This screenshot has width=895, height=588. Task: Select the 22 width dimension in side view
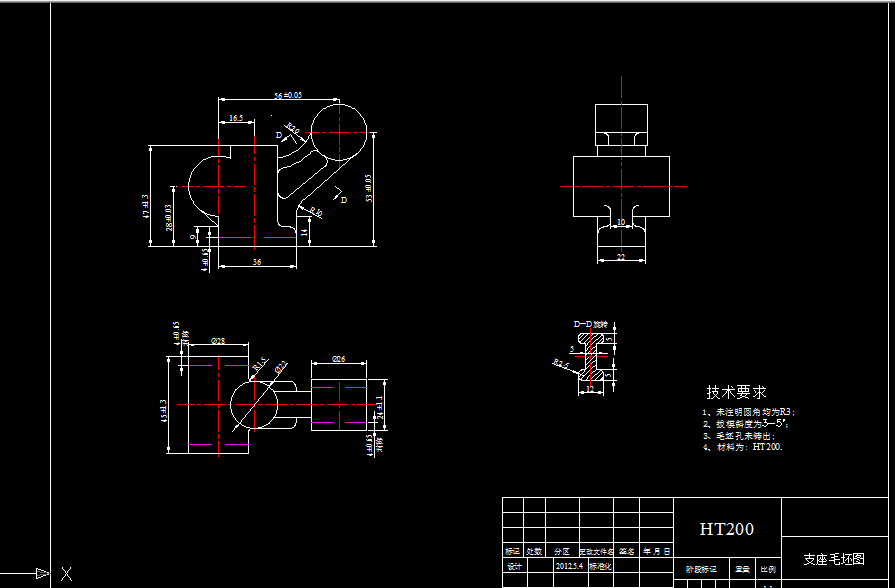(x=621, y=257)
